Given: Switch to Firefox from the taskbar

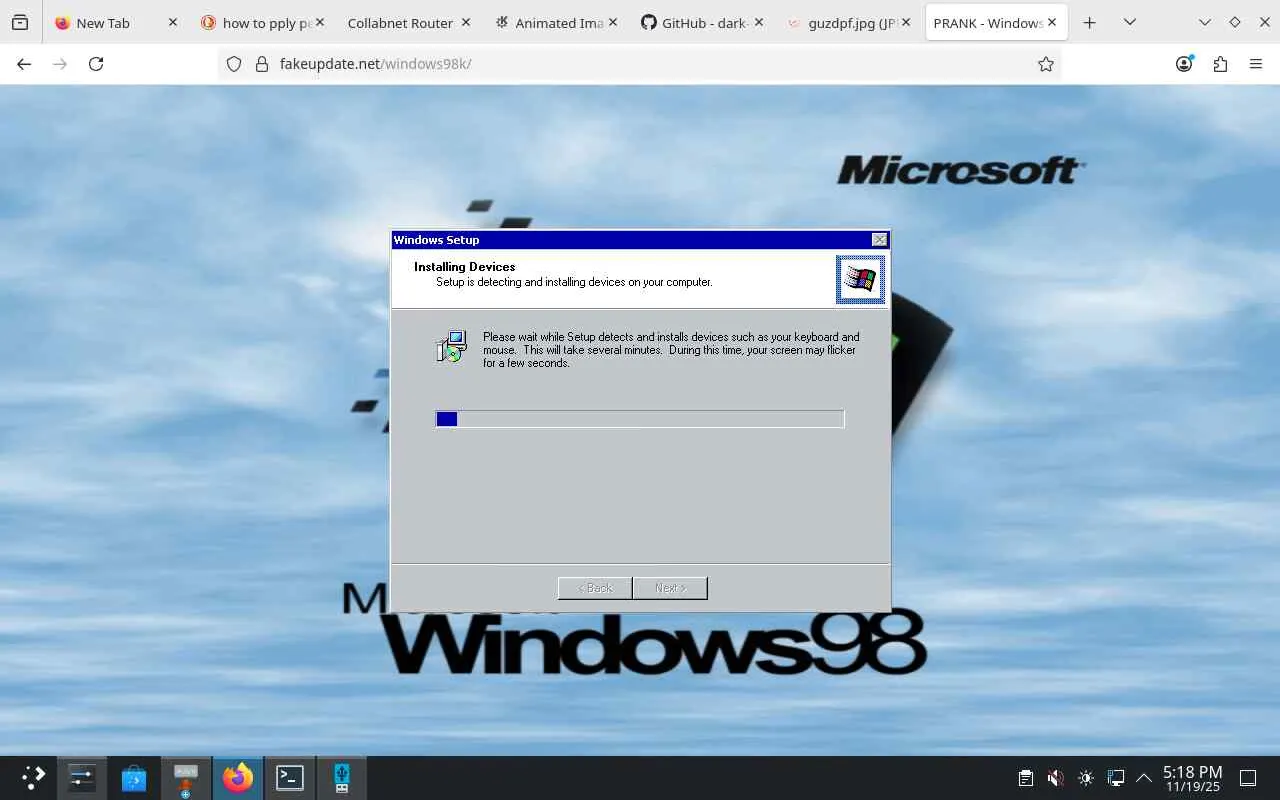Looking at the screenshot, I should click(x=238, y=777).
